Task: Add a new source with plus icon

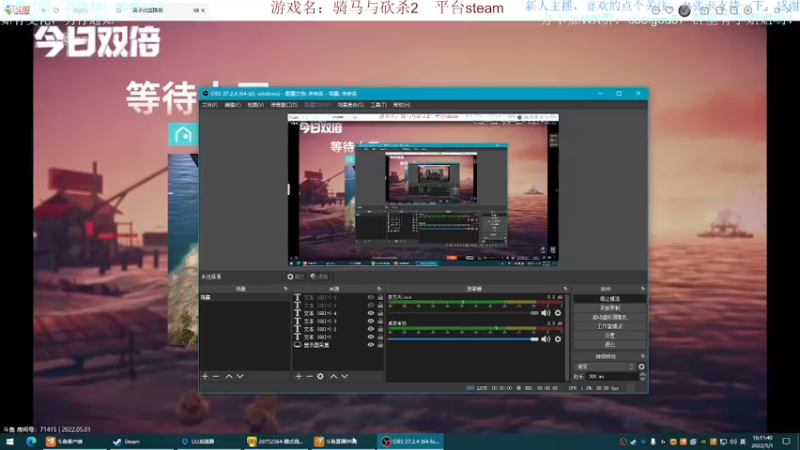Action: (298, 377)
